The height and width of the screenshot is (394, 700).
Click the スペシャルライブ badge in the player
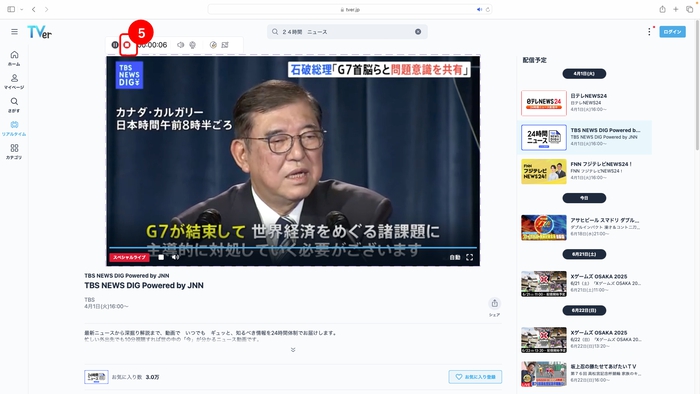[x=129, y=257]
